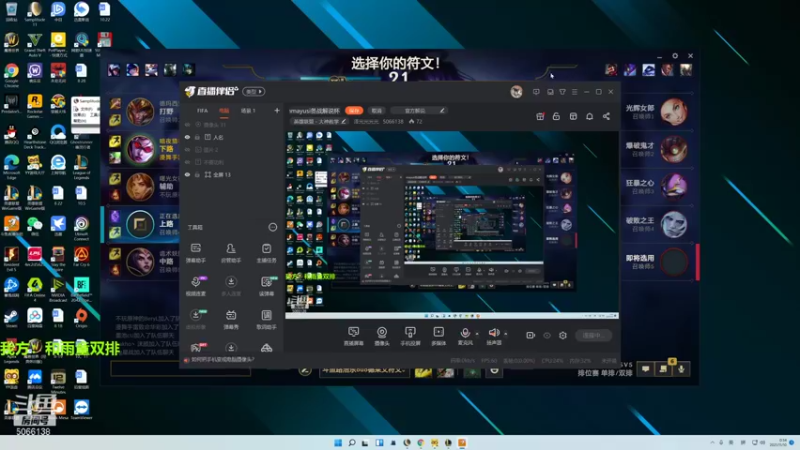Select the orange highlighted scene tab
This screenshot has width=800, height=450.
tap(224, 111)
